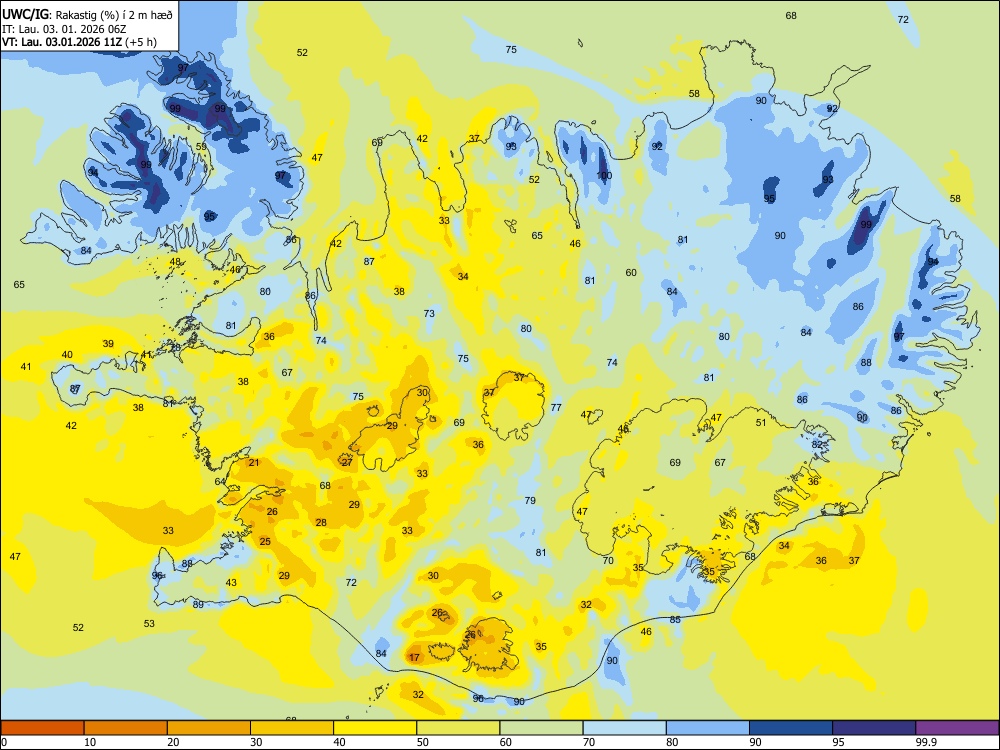This screenshot has height=750, width=1000.
Task: Pick the 20–30 legend color block
Action: point(209,728)
